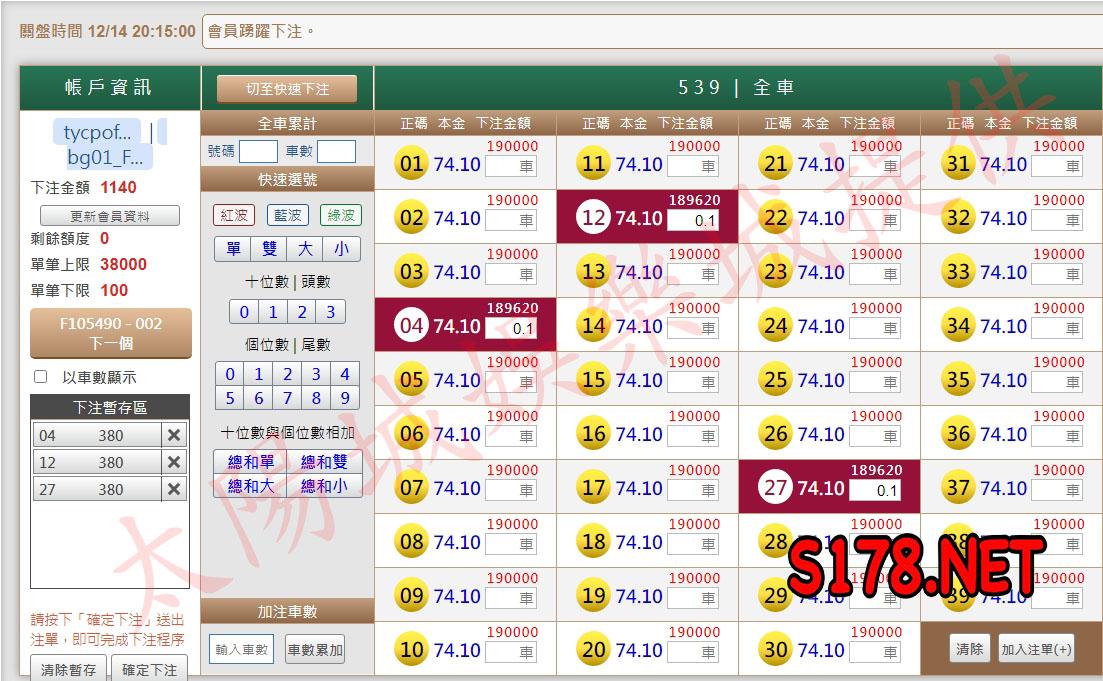Choose 總和雙 sum filter
The image size is (1103, 681).
(324, 462)
